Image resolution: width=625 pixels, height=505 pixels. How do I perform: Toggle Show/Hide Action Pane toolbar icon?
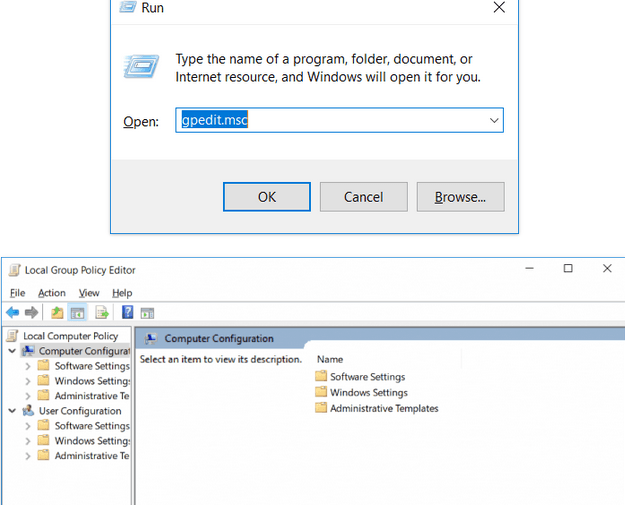147,313
